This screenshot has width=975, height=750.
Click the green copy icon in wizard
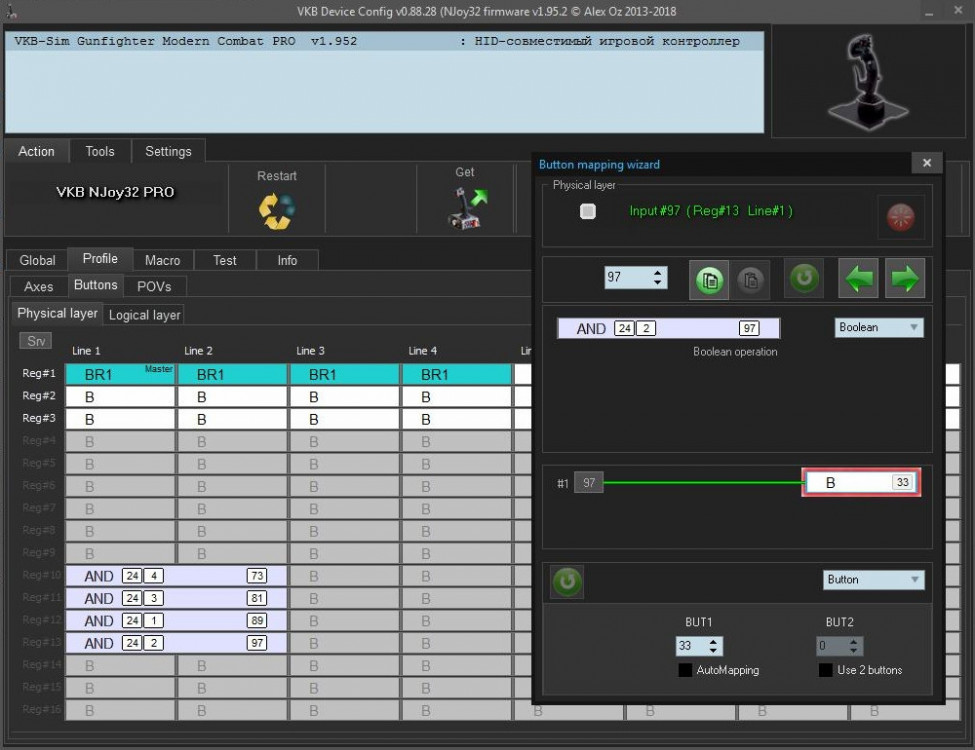pyautogui.click(x=709, y=280)
